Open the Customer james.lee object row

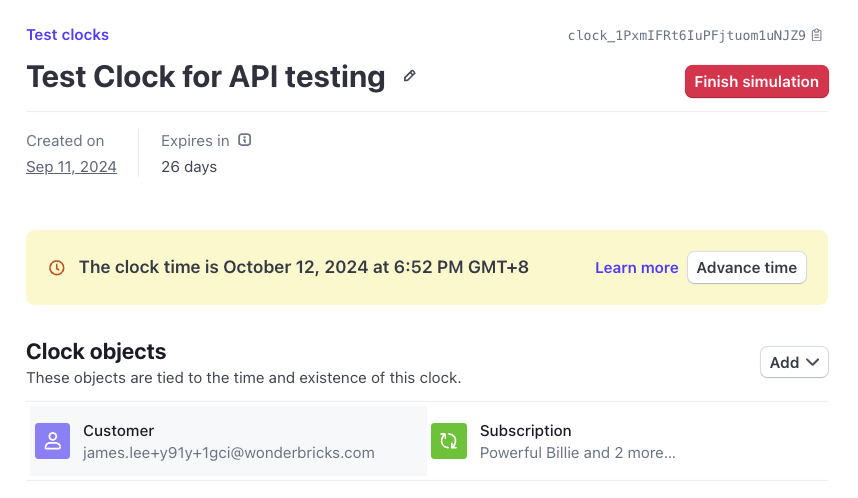[228, 441]
